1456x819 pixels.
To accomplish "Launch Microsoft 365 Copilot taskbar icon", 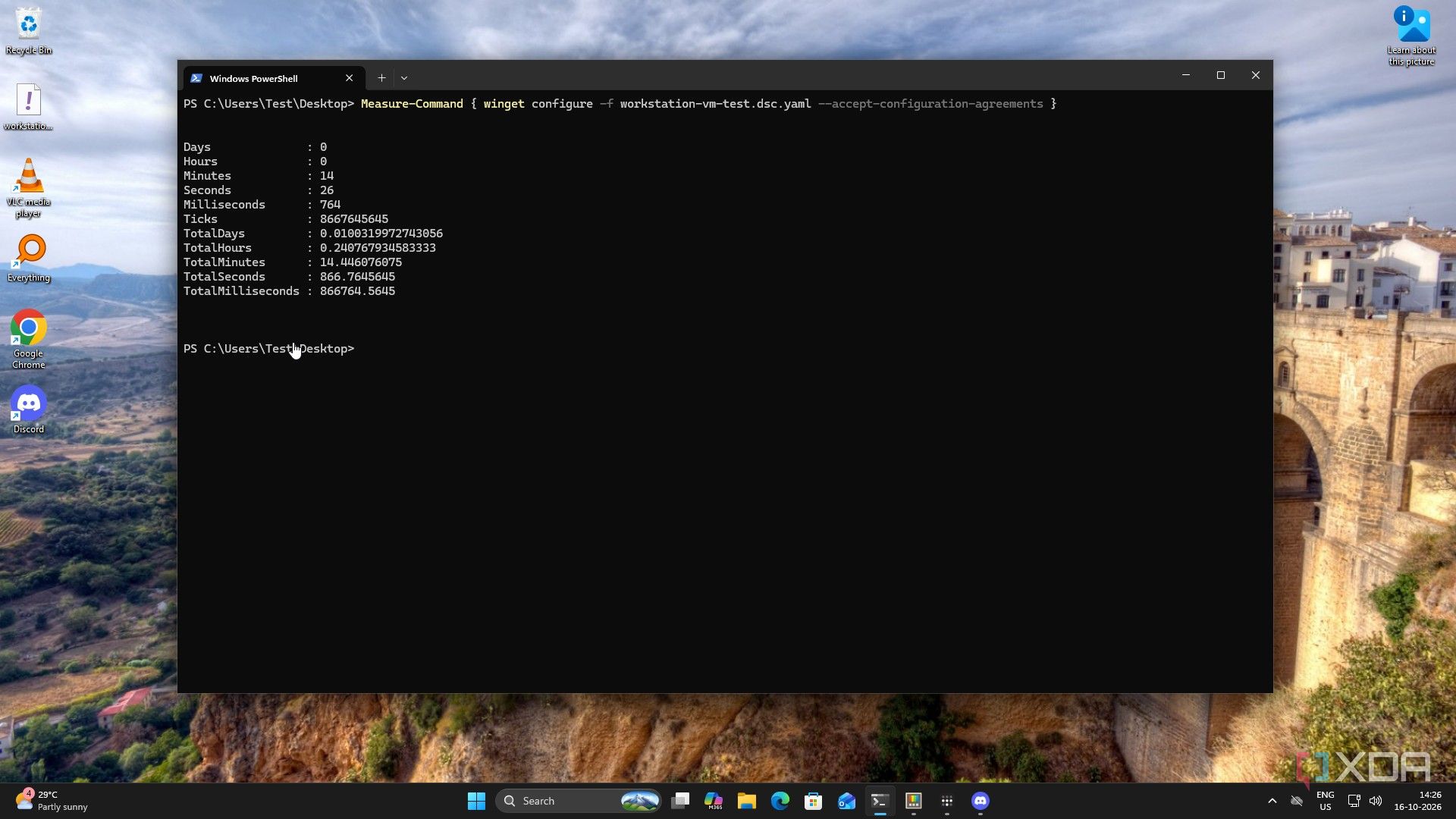I will pos(714,801).
